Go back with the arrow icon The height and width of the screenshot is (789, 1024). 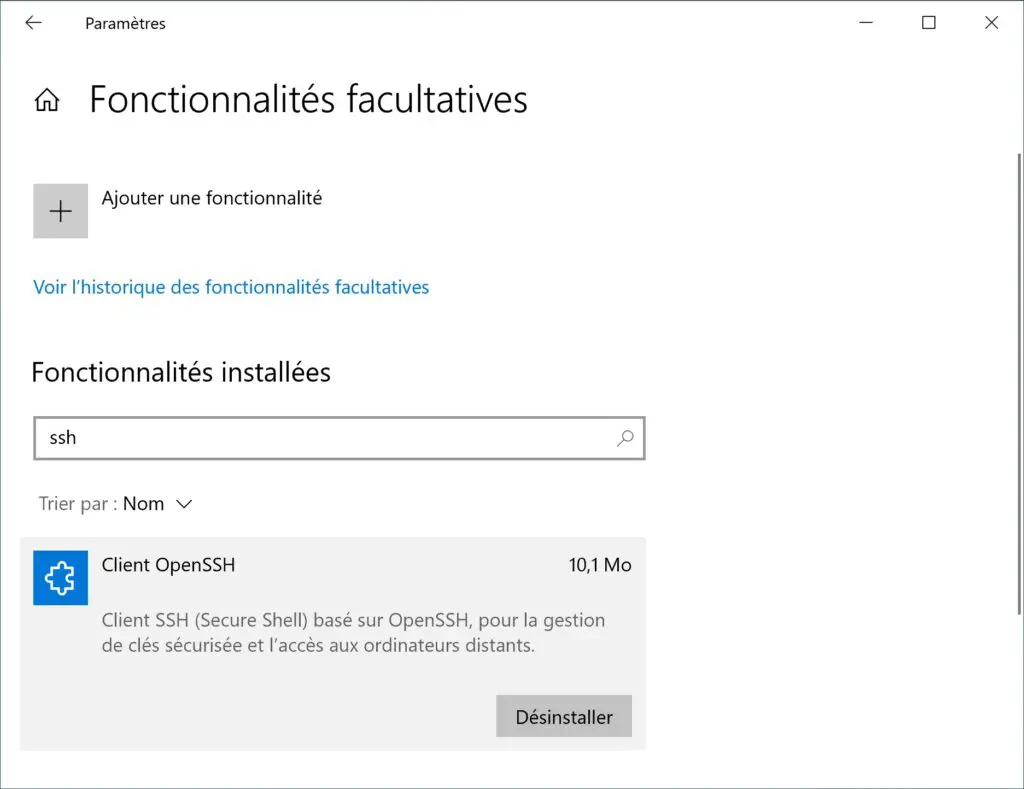pyautogui.click(x=33, y=23)
